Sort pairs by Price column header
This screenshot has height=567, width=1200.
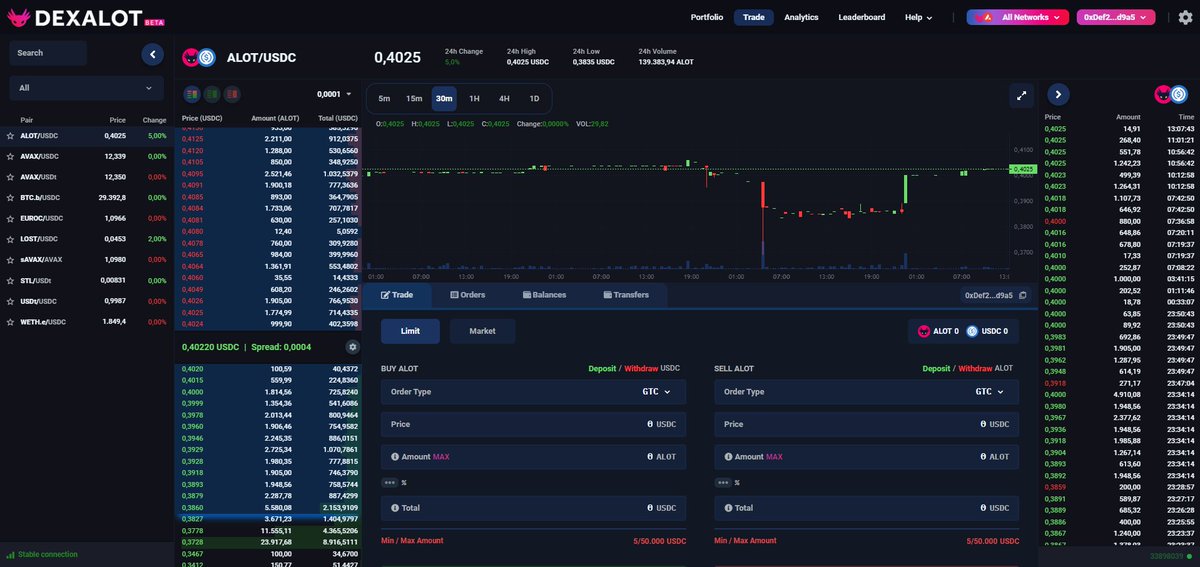(x=117, y=120)
